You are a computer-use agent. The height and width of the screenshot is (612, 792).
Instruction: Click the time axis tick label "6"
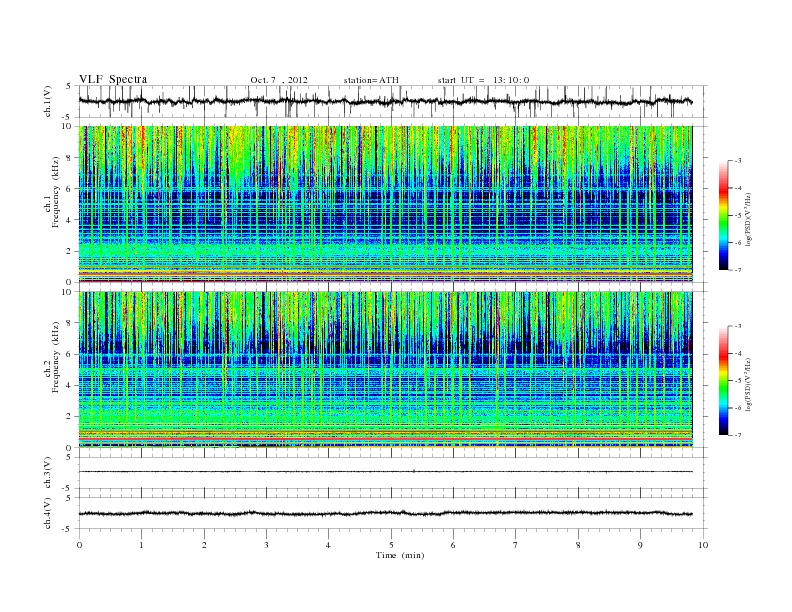pyautogui.click(x=453, y=545)
